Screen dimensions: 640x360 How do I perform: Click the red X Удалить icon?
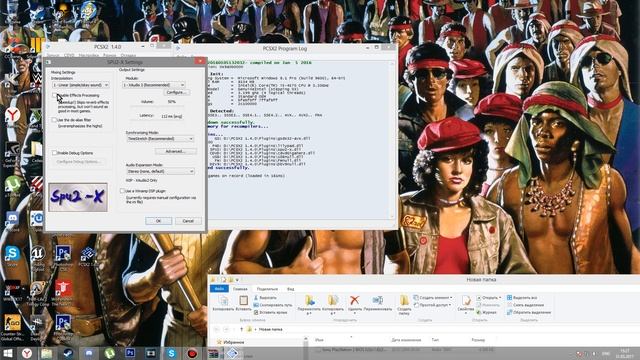pos(355,301)
